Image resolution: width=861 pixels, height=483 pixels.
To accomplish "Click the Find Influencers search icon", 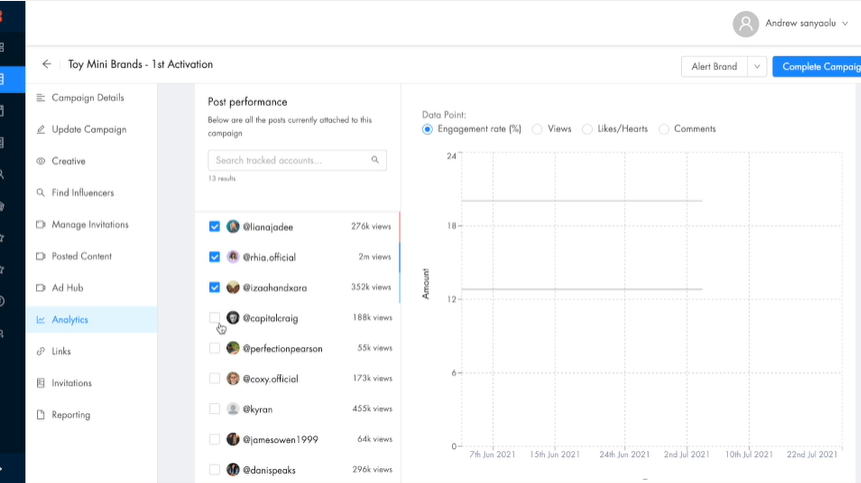I will pyautogui.click(x=40, y=193).
